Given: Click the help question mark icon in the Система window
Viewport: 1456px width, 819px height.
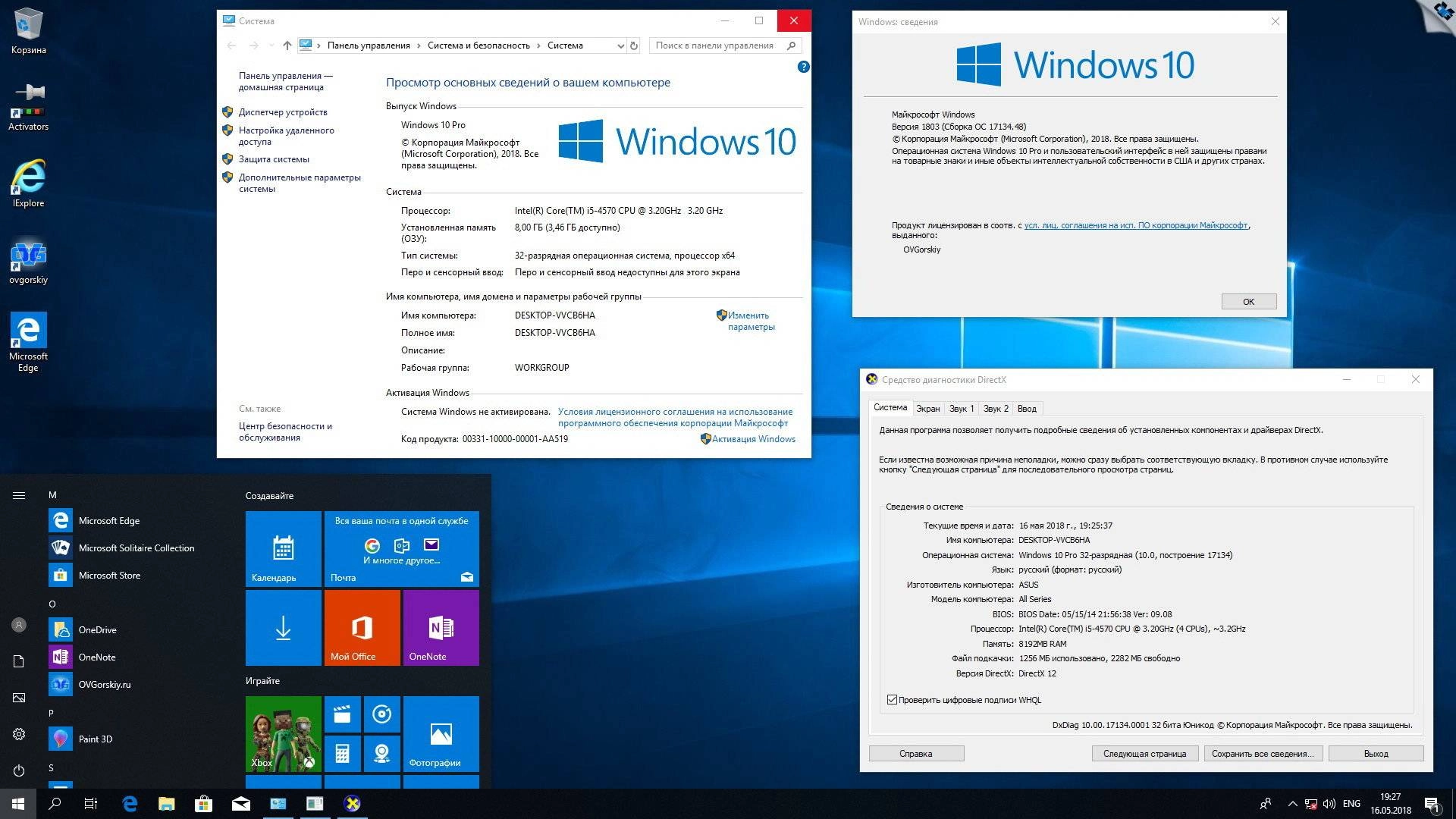Looking at the screenshot, I should 803,67.
